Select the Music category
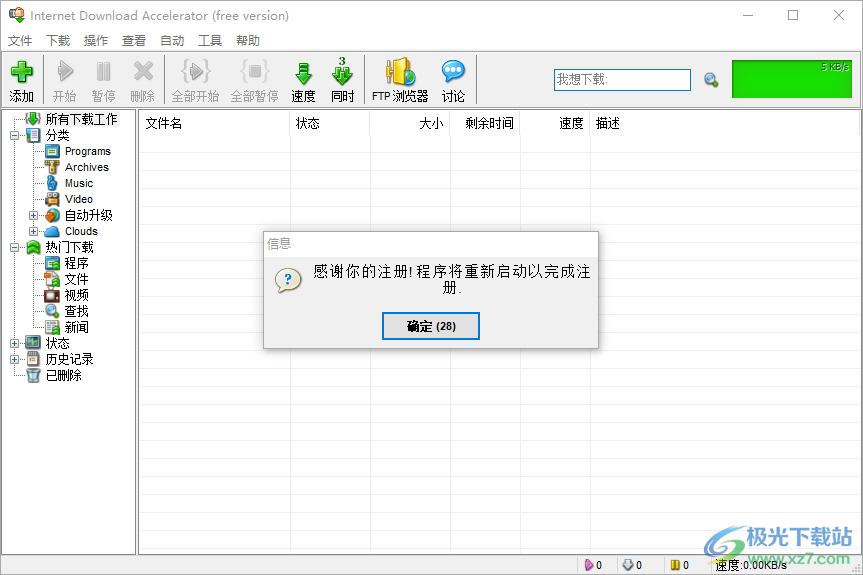 [79, 183]
